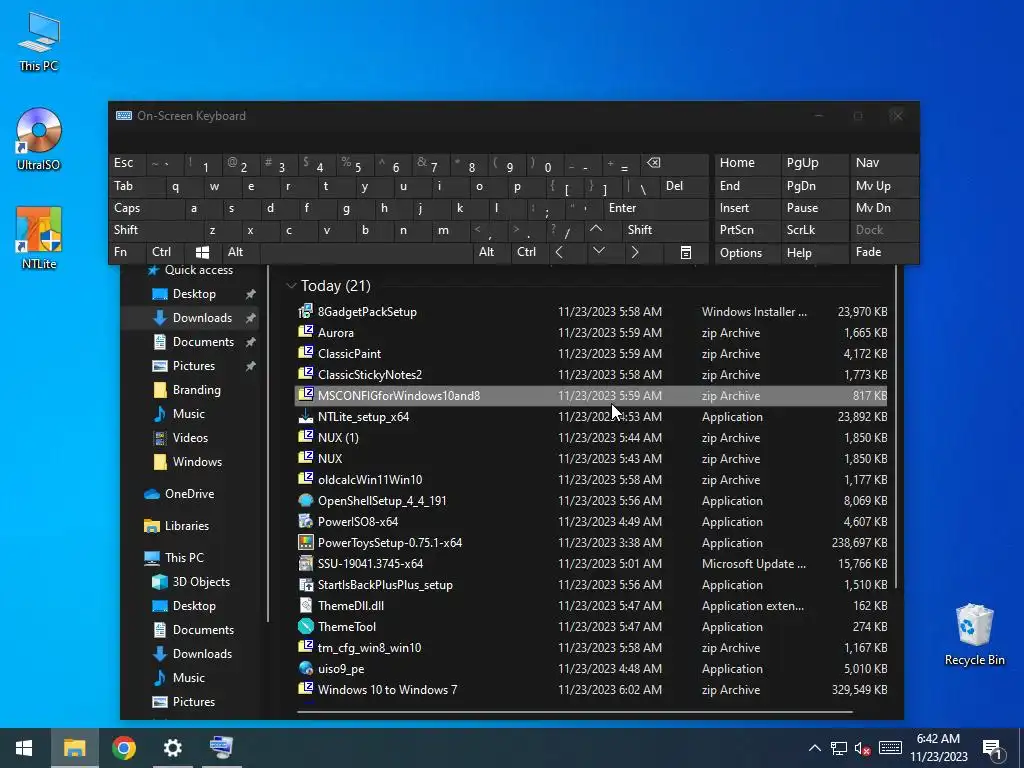Click the touch keyboard tray icon
1024x768 pixels.
pyautogui.click(x=889, y=748)
